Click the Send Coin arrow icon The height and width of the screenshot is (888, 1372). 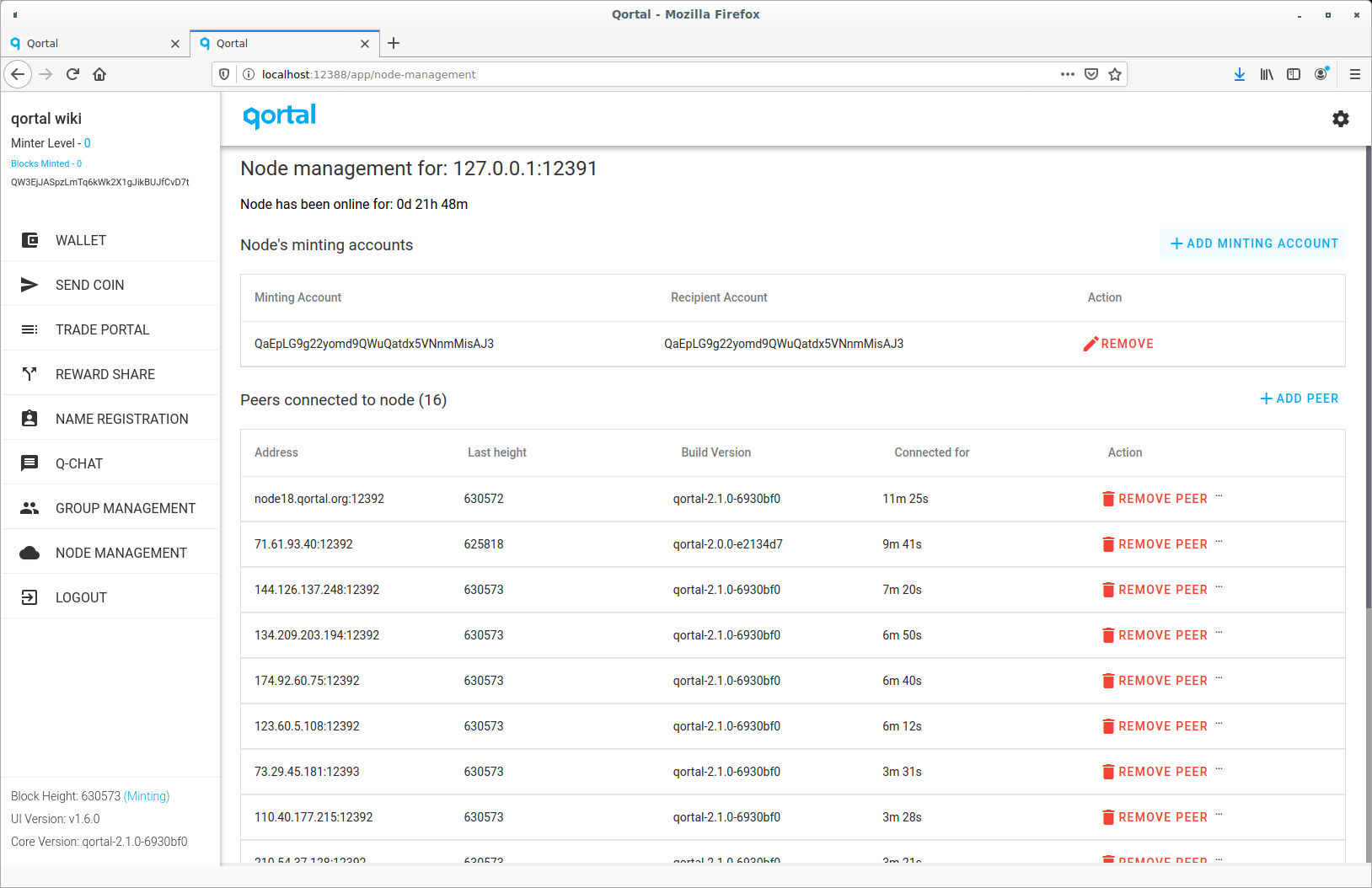pos(29,285)
